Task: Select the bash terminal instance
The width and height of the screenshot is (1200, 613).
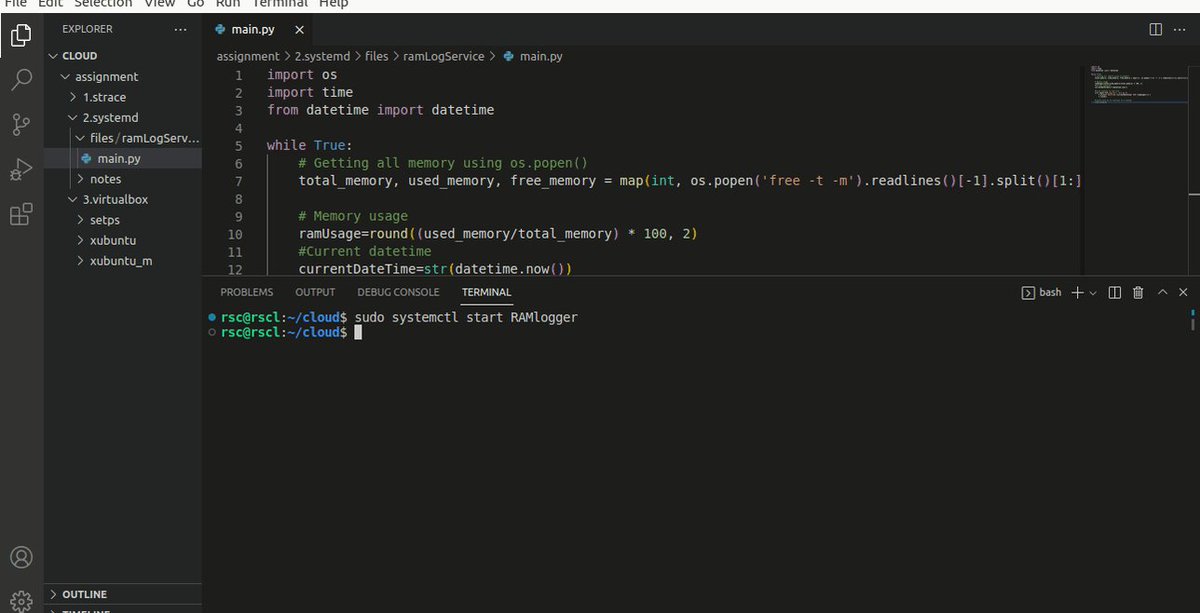Action: (x=1041, y=292)
